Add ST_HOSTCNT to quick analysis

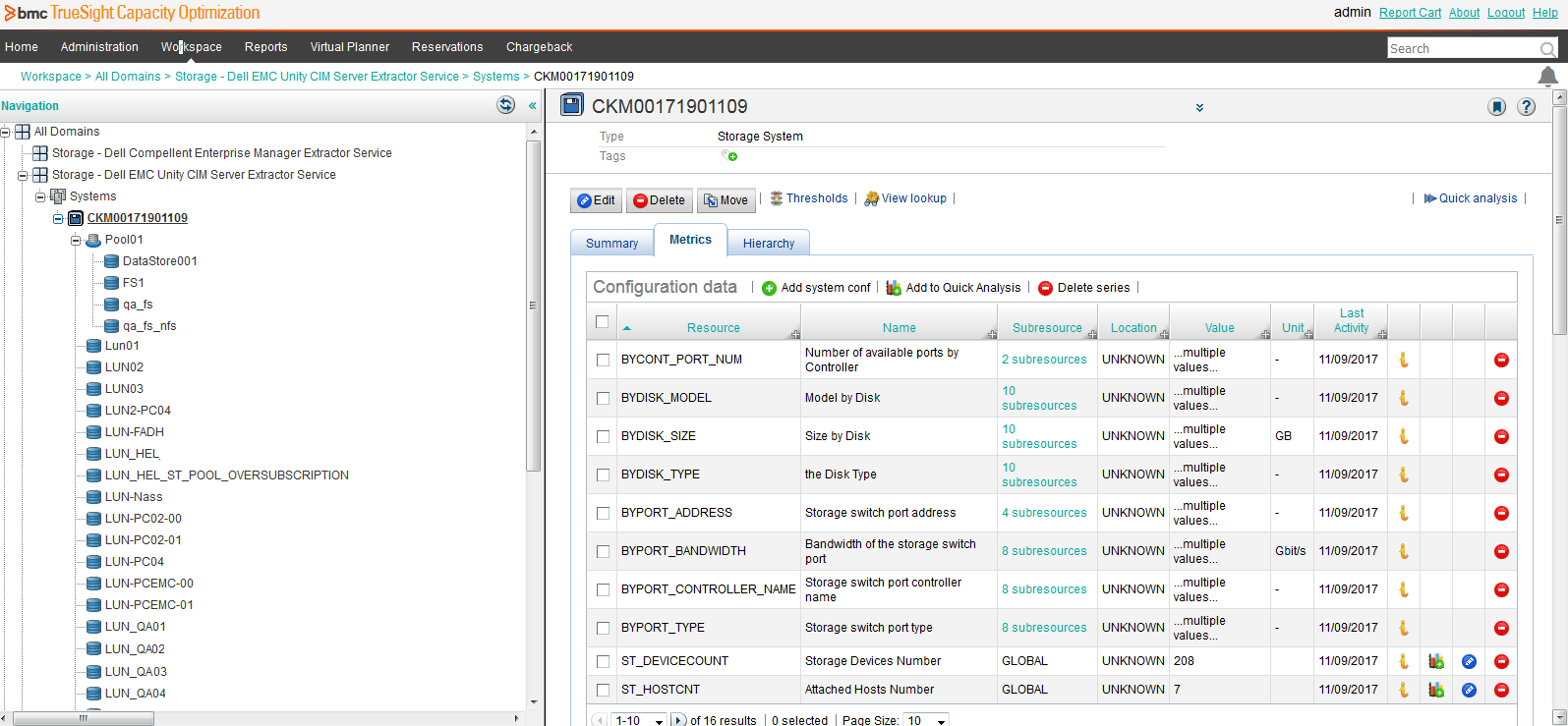pos(1436,690)
